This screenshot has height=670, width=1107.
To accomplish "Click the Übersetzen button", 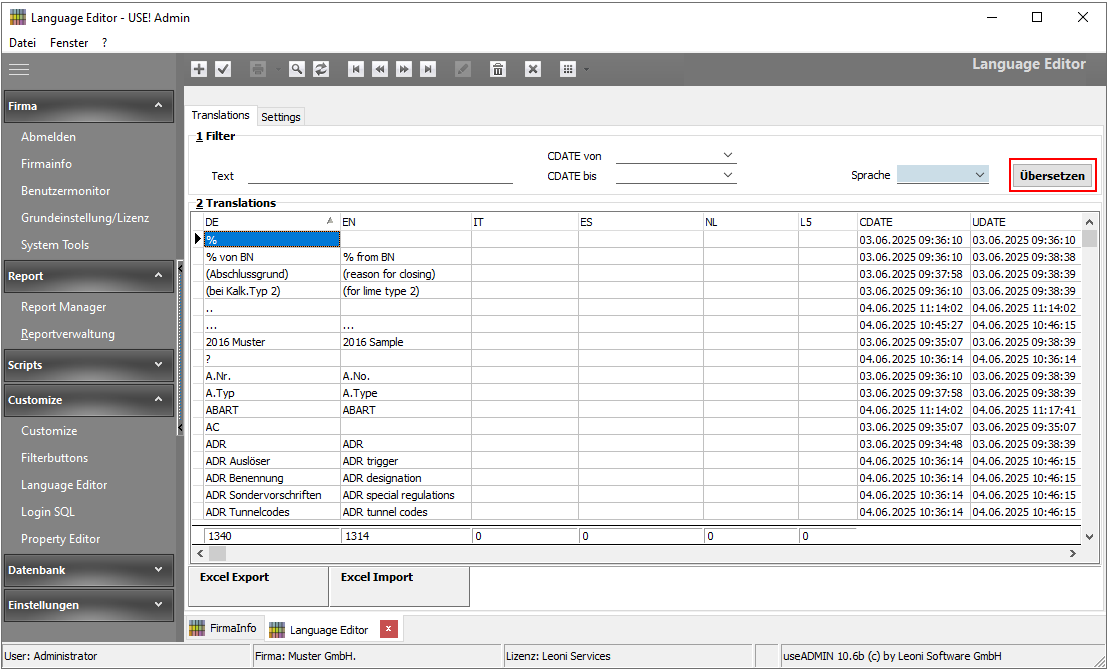I will pyautogui.click(x=1052, y=176).
